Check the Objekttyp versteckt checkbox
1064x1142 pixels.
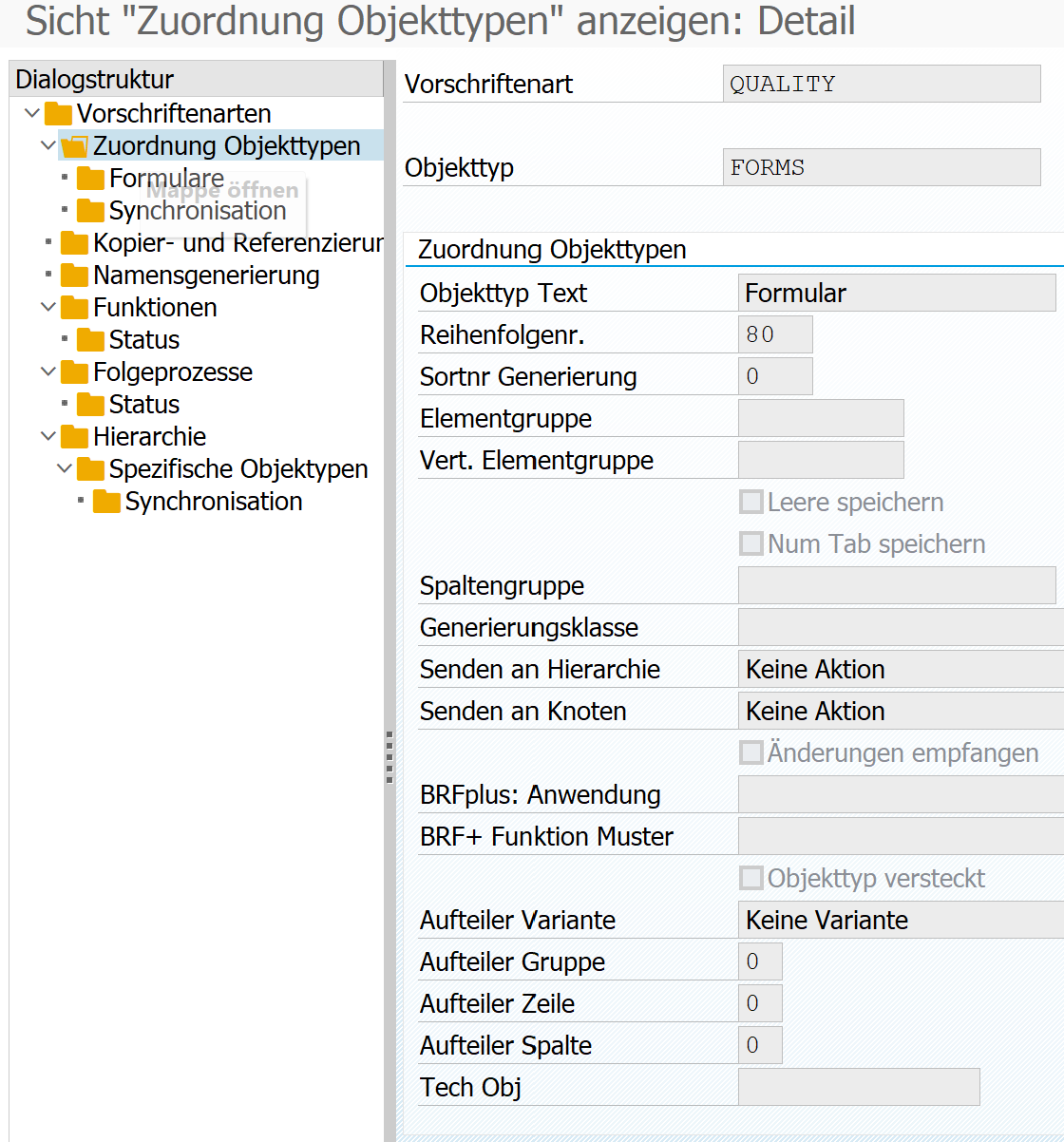click(x=751, y=878)
